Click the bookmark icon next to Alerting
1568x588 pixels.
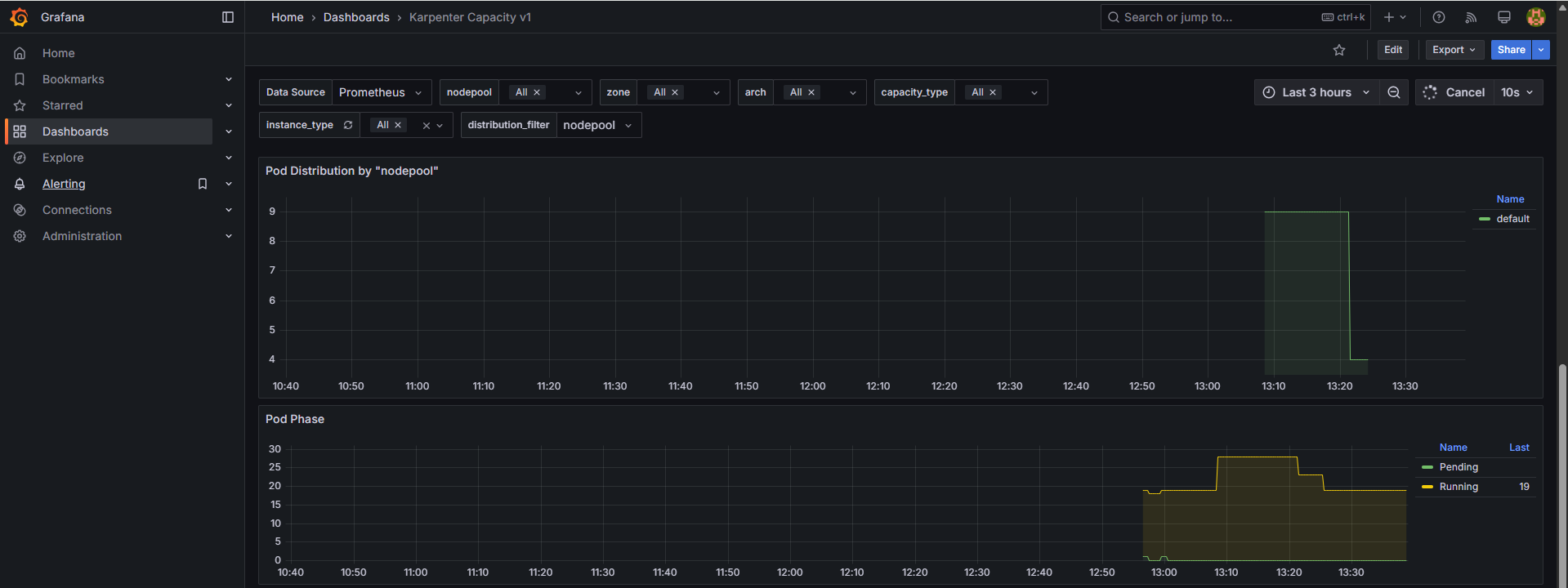point(203,184)
